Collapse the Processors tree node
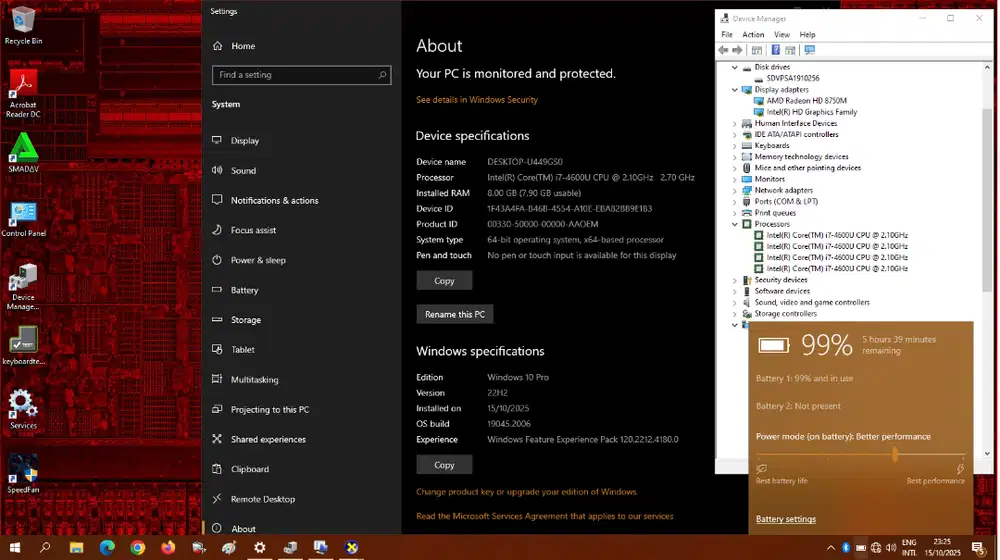This screenshot has height=560, width=1000. click(x=735, y=224)
